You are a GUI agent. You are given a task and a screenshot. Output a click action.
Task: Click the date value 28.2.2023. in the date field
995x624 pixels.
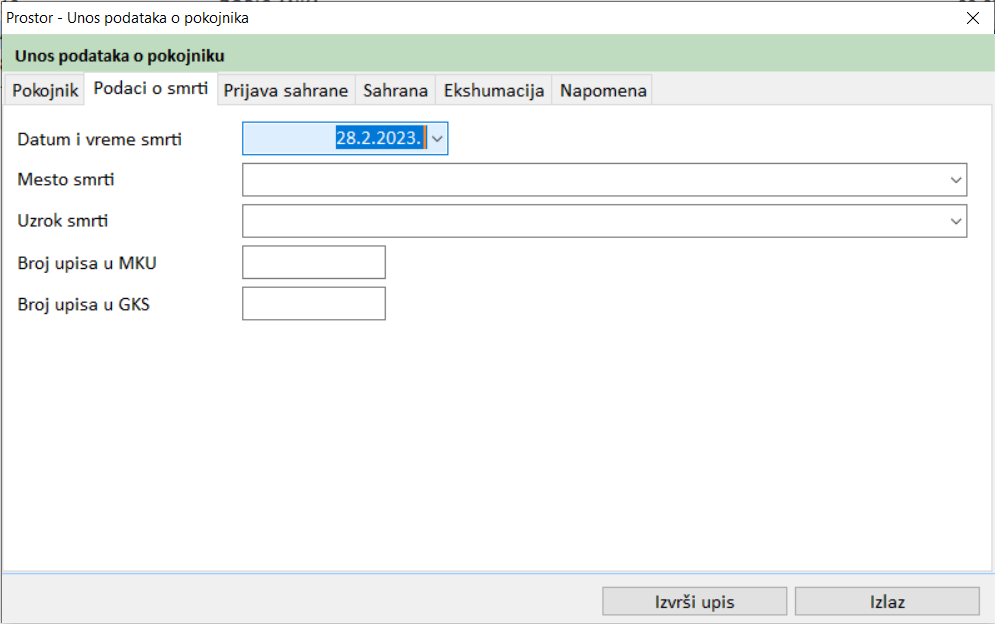tap(380, 139)
